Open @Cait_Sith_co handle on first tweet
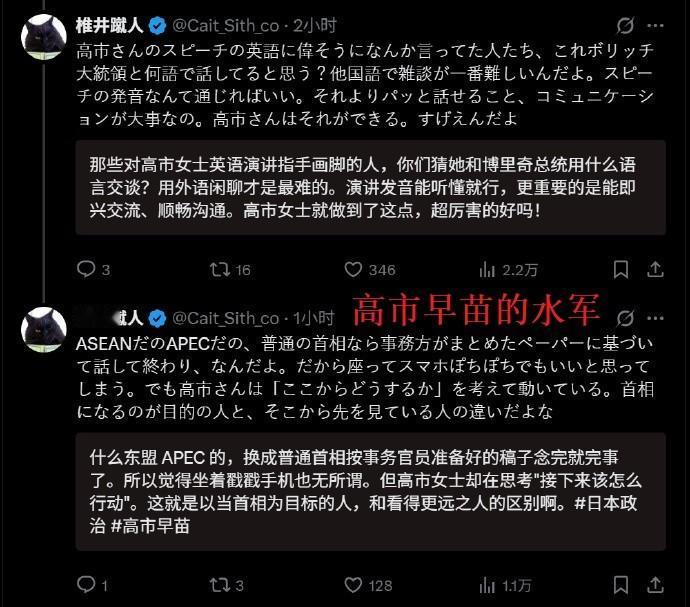 pyautogui.click(x=226, y=26)
